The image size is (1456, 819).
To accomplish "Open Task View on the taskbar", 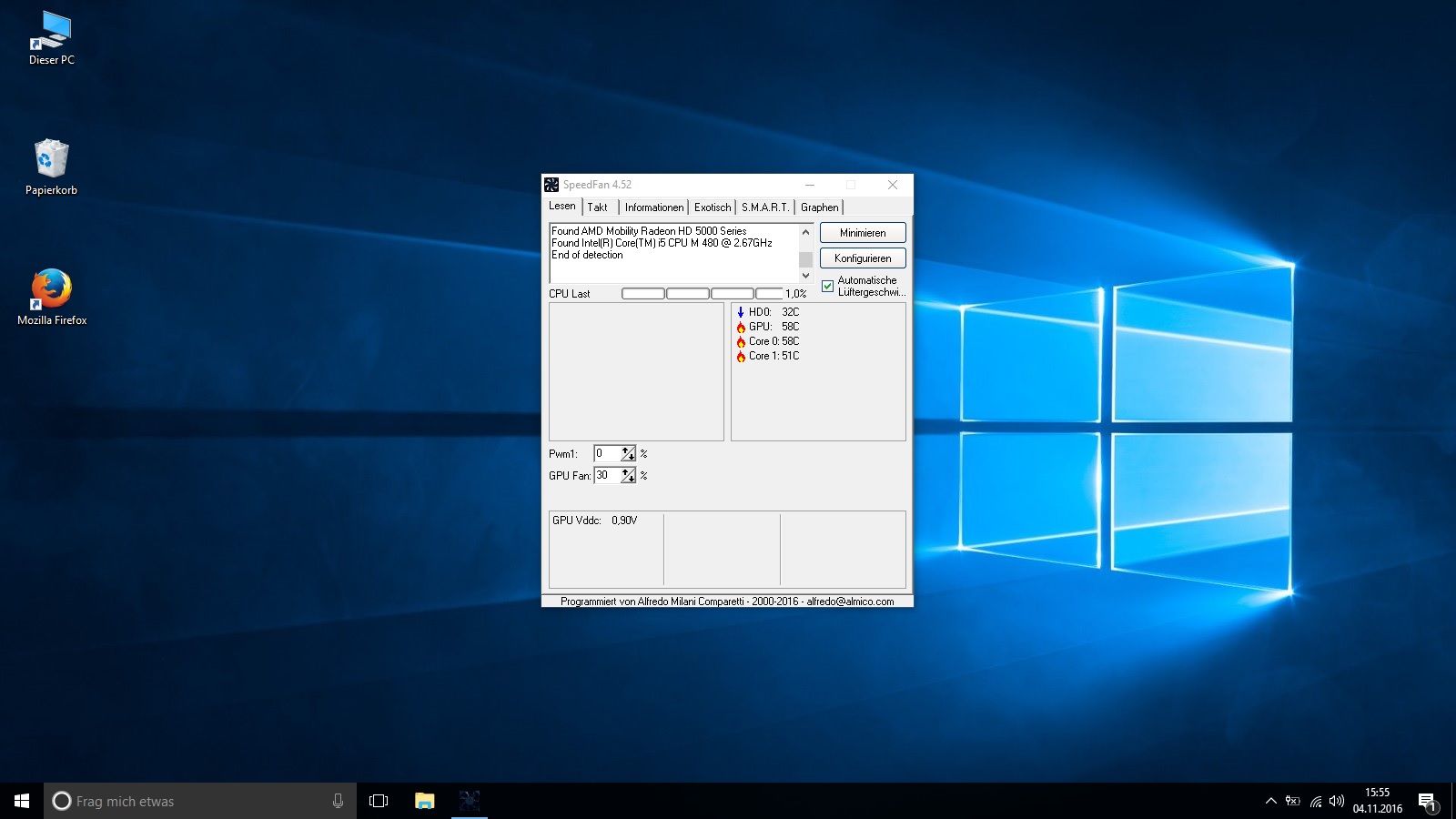I will [379, 801].
